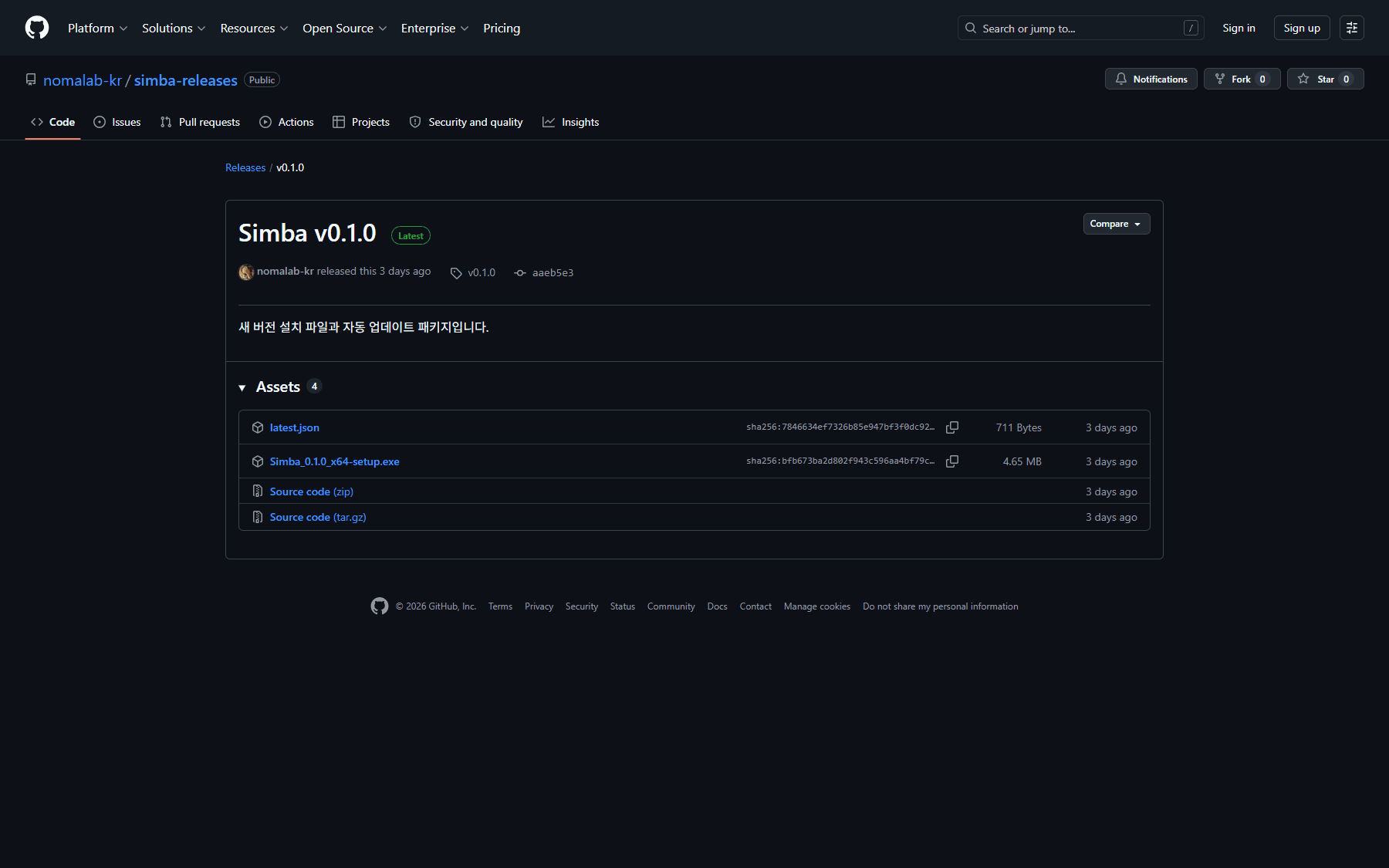Click the Releases breadcrumb link
The height and width of the screenshot is (868, 1389).
click(x=245, y=167)
